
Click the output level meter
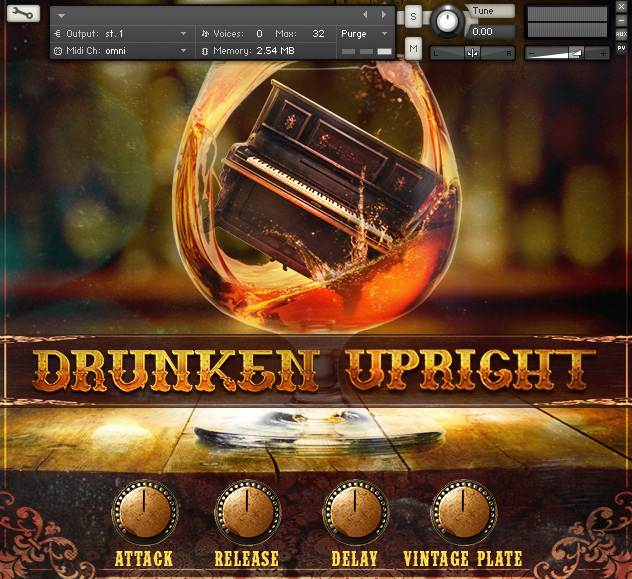pos(567,22)
